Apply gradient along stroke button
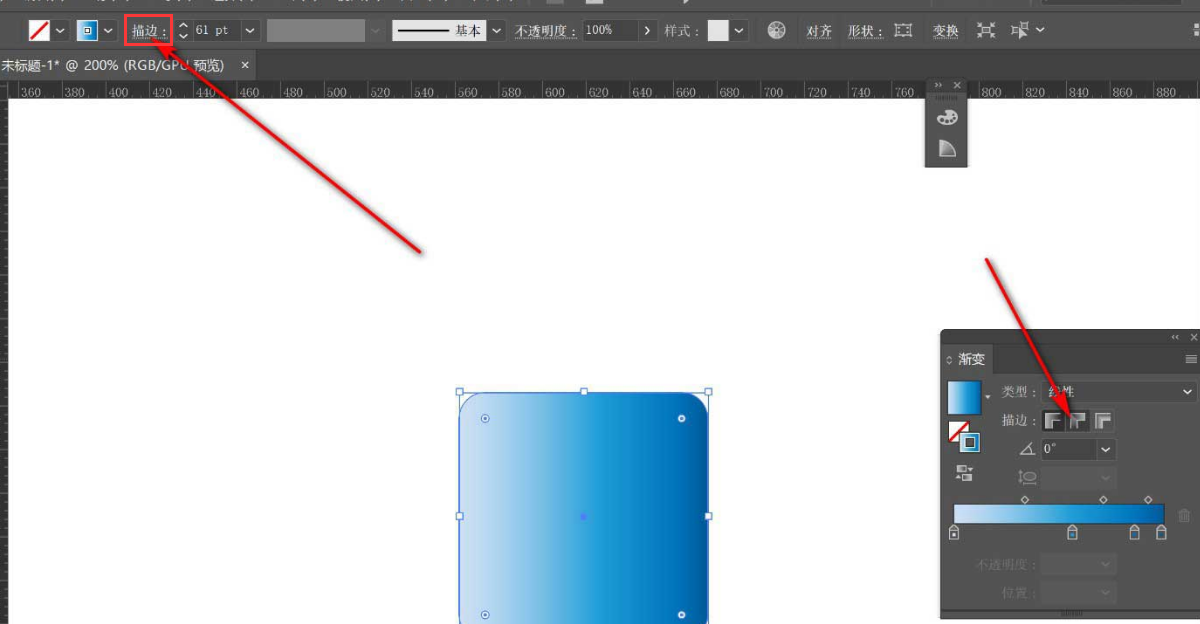 [1078, 421]
